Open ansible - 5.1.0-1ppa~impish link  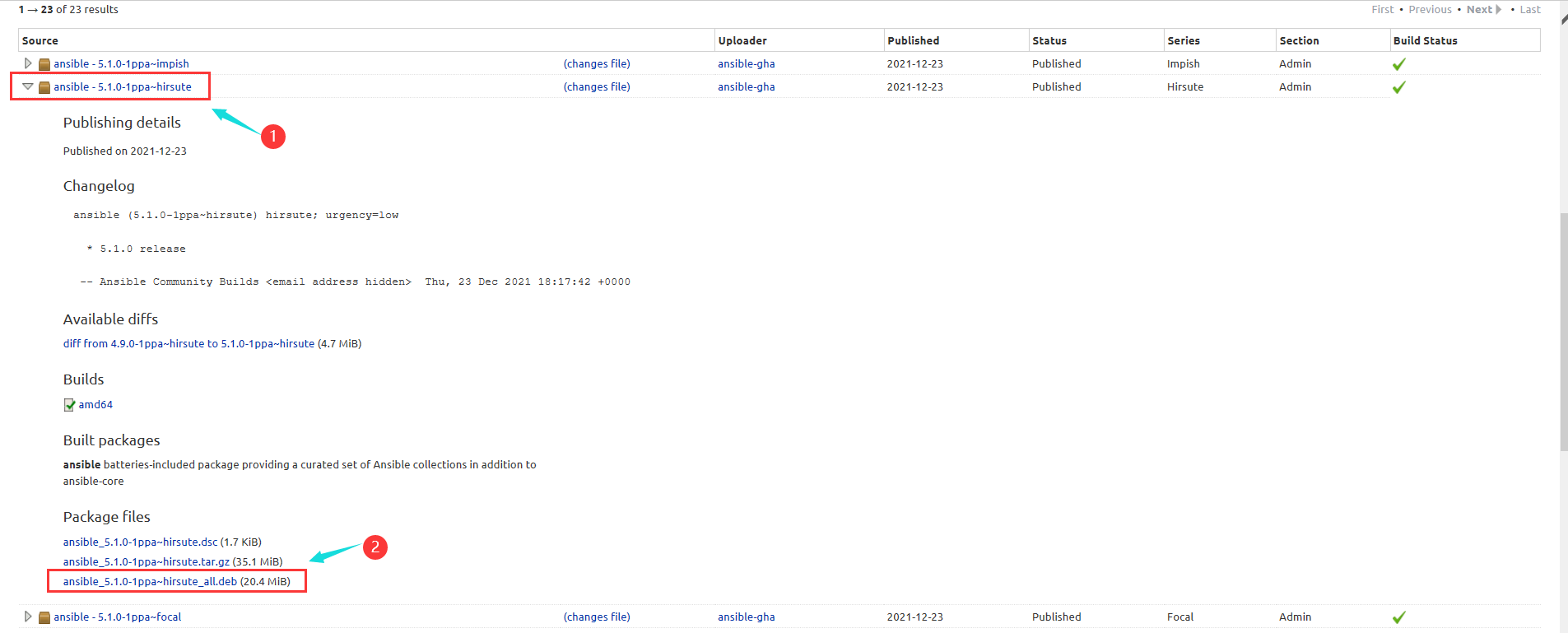point(121,63)
